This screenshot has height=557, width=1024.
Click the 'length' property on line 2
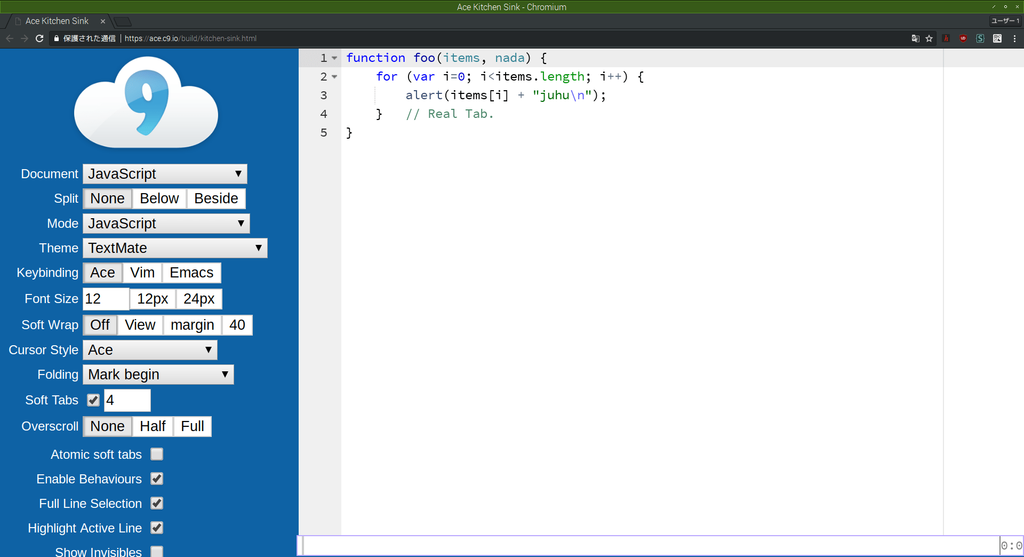point(562,76)
